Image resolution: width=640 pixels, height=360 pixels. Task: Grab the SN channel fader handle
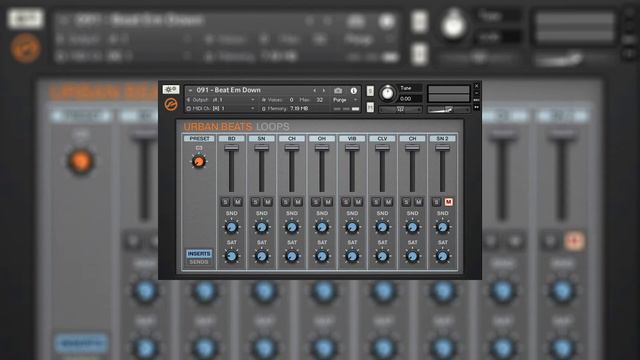(262, 148)
